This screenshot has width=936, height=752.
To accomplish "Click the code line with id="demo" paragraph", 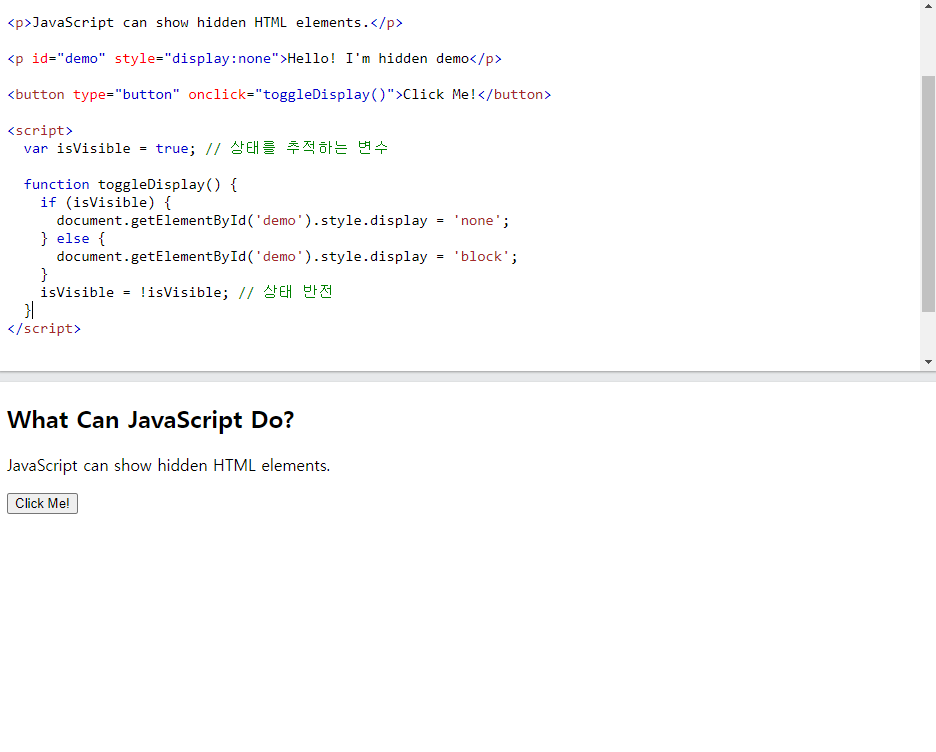I will [254, 58].
